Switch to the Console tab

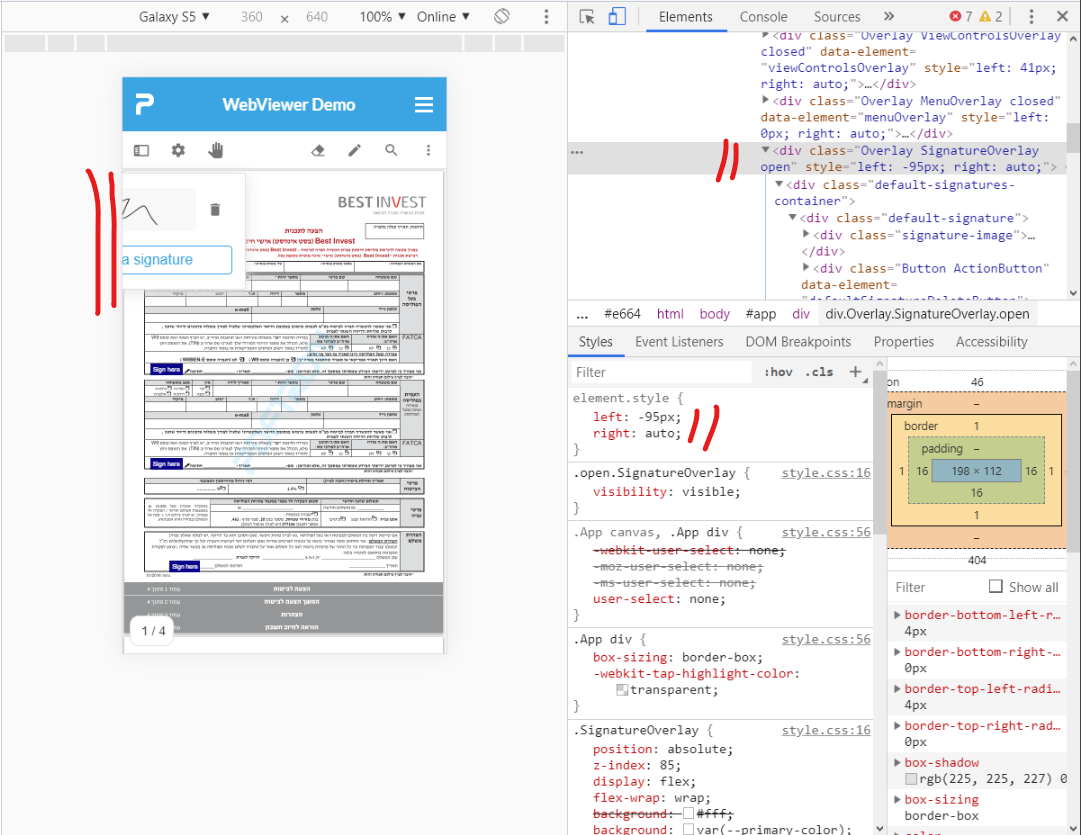pos(763,17)
